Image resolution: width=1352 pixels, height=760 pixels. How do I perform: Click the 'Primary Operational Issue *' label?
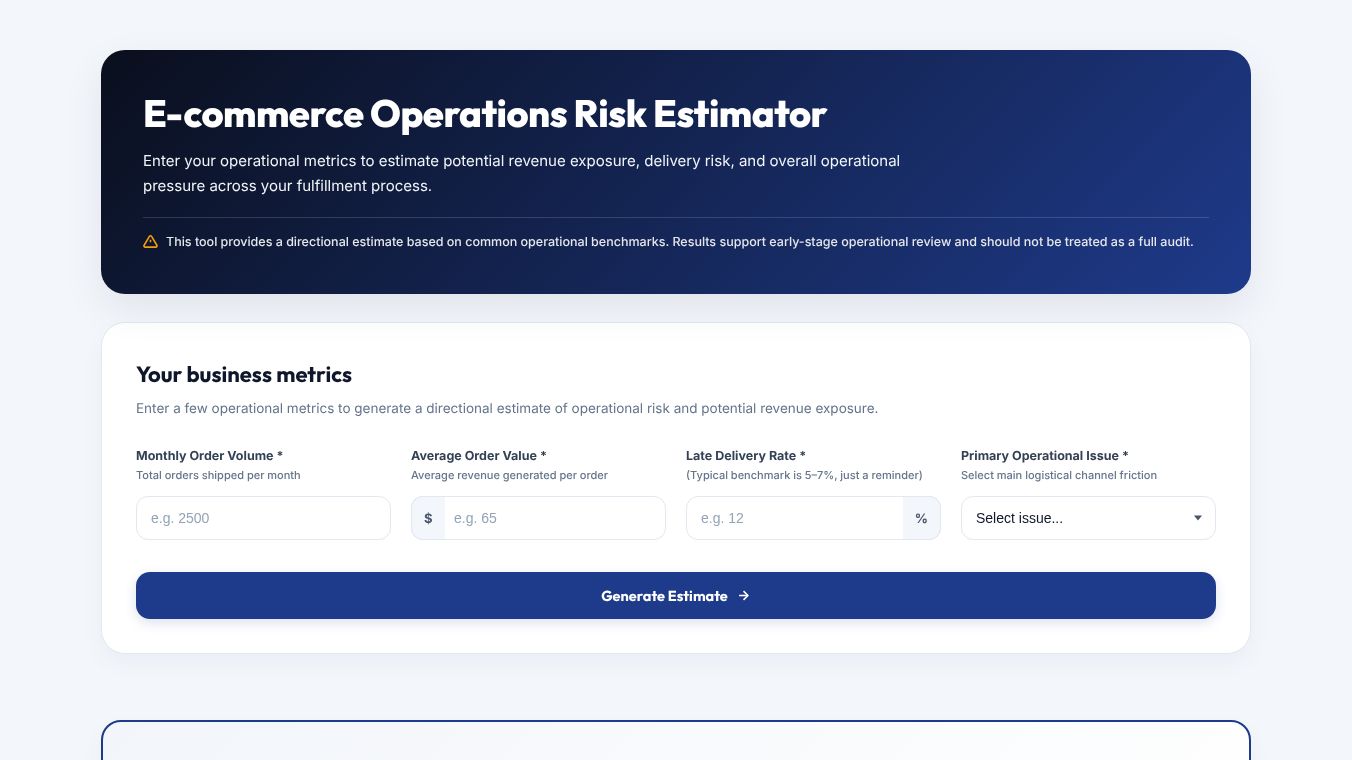(1044, 456)
